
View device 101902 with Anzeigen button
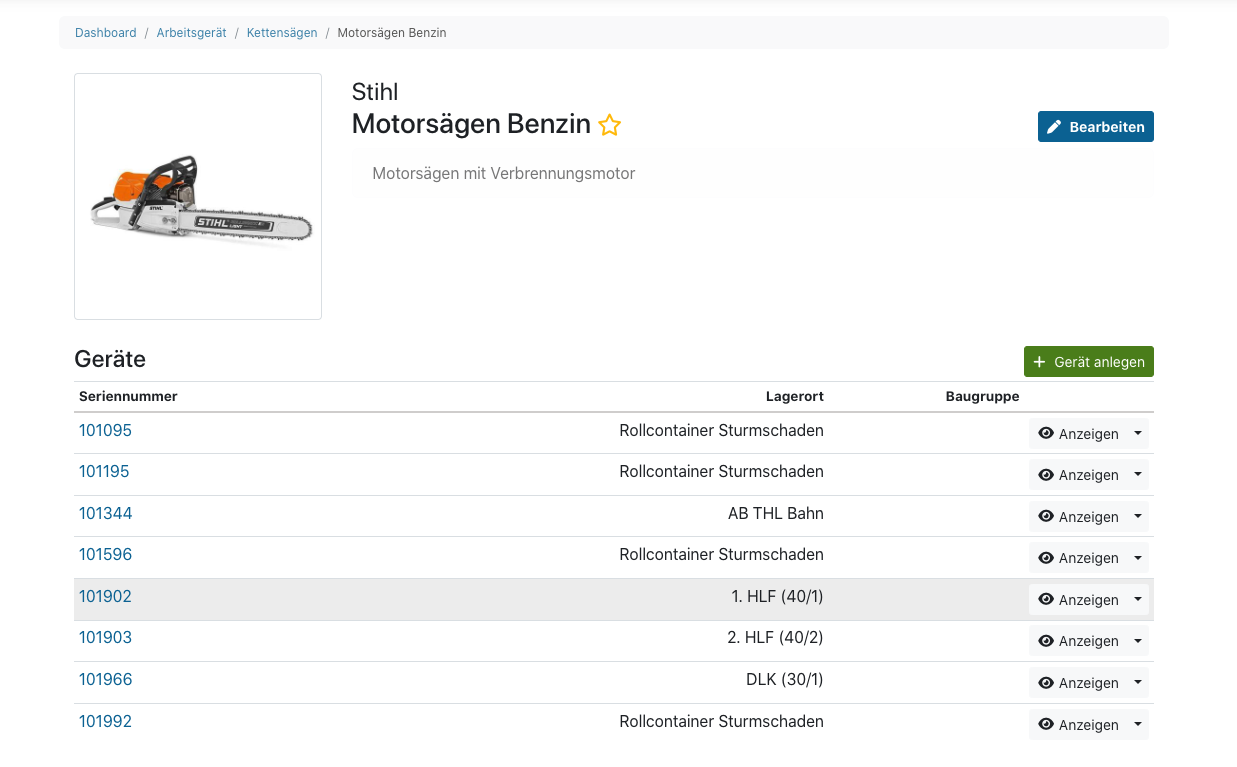tap(1078, 600)
